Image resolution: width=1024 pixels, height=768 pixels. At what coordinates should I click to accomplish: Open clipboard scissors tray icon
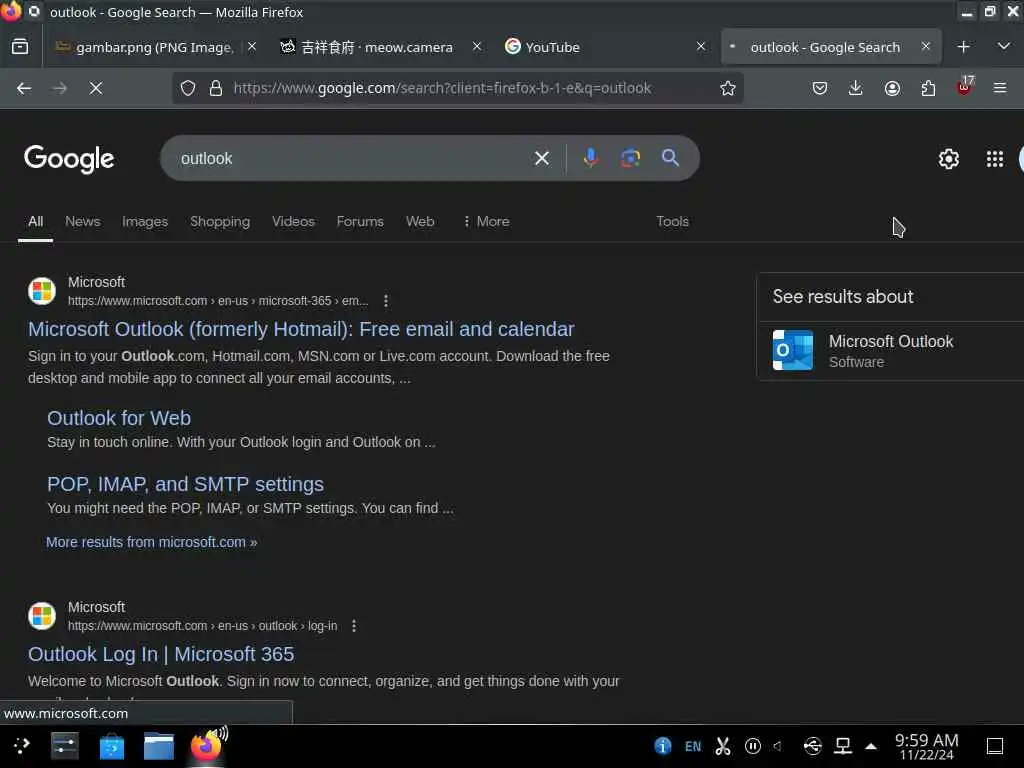[x=723, y=746]
